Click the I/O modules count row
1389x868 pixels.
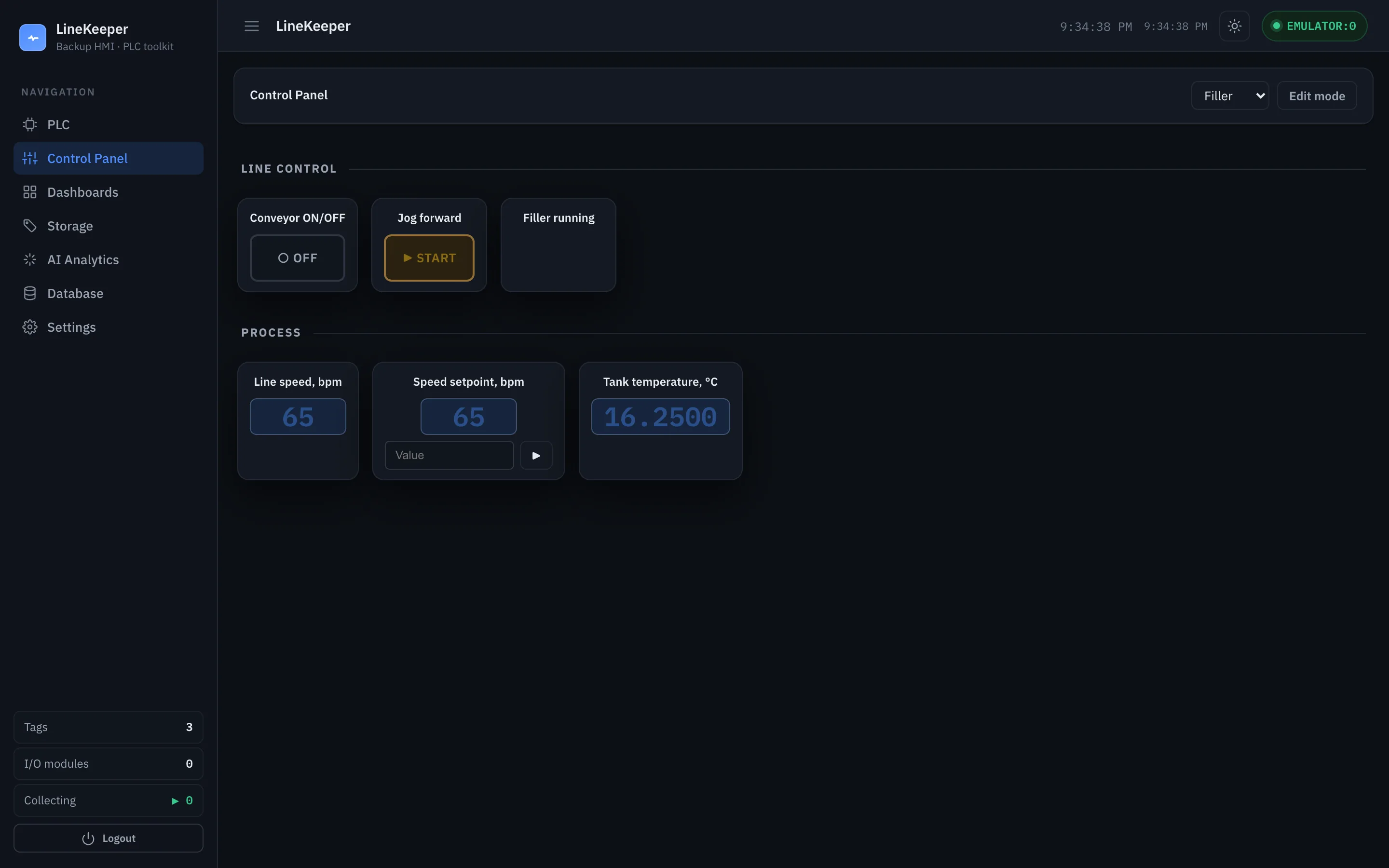[x=109, y=764]
